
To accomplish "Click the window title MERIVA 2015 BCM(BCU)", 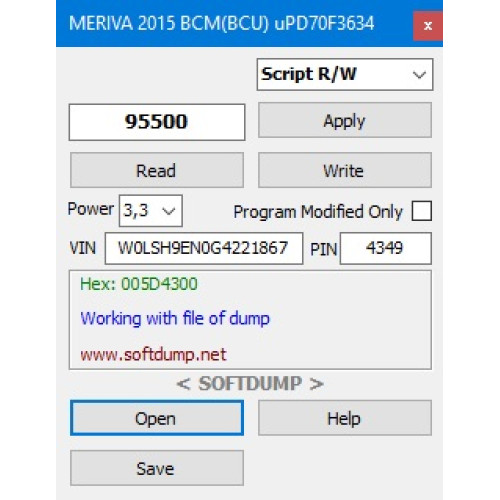I will 221,24.
